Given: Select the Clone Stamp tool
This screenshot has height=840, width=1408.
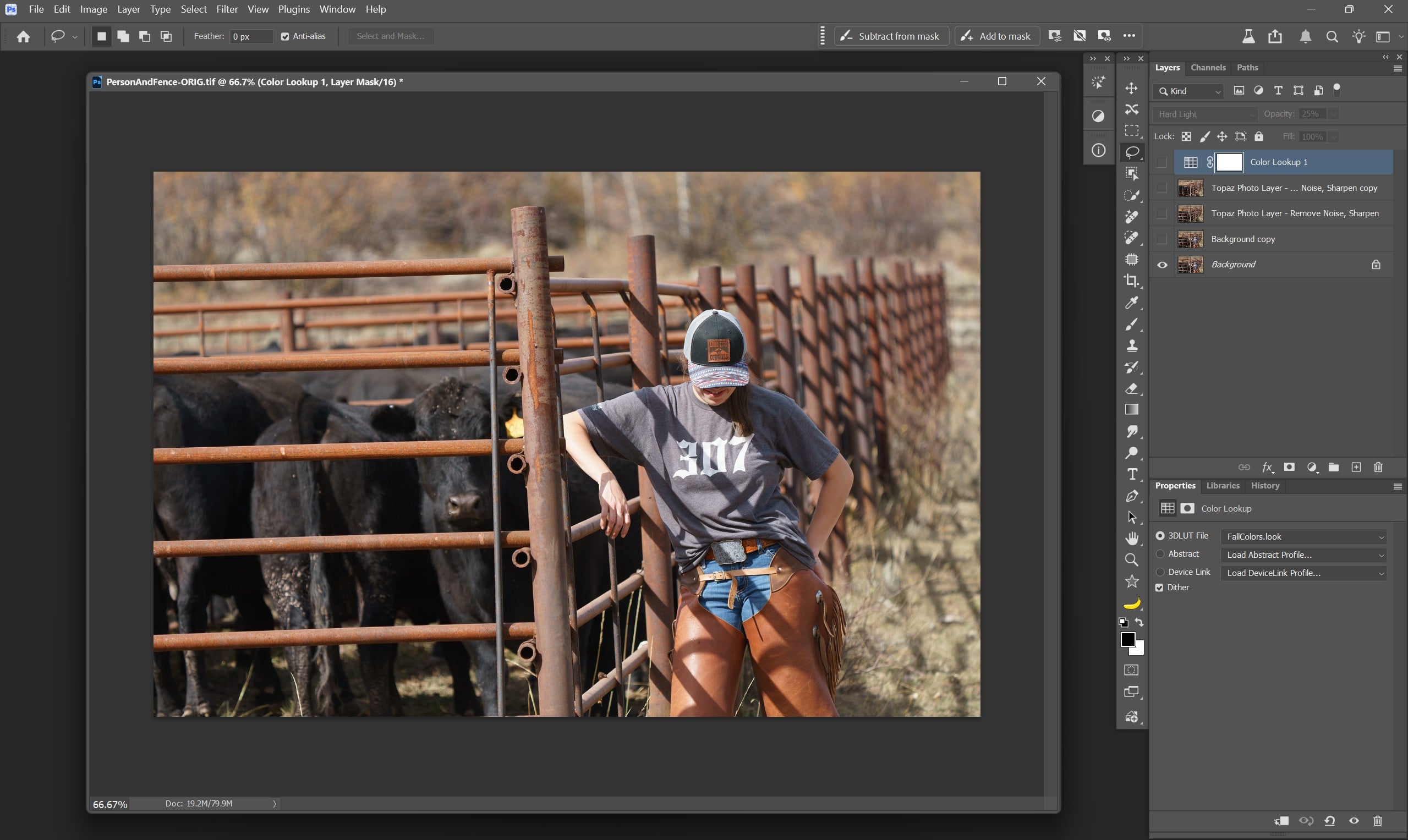Looking at the screenshot, I should click(x=1131, y=345).
